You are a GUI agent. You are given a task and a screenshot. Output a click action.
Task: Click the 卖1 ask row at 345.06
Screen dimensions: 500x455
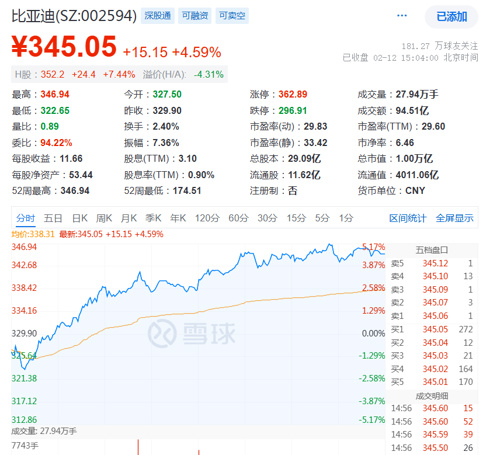pos(432,316)
